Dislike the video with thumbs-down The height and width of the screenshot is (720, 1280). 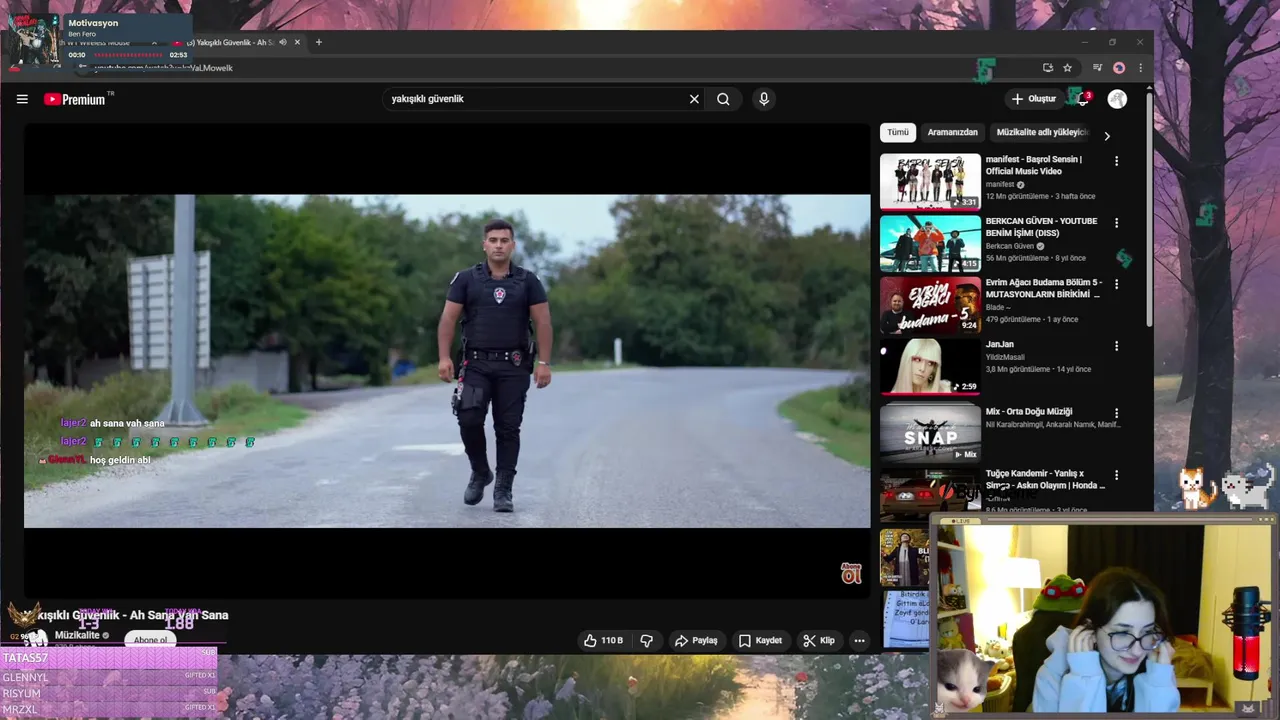(646, 640)
